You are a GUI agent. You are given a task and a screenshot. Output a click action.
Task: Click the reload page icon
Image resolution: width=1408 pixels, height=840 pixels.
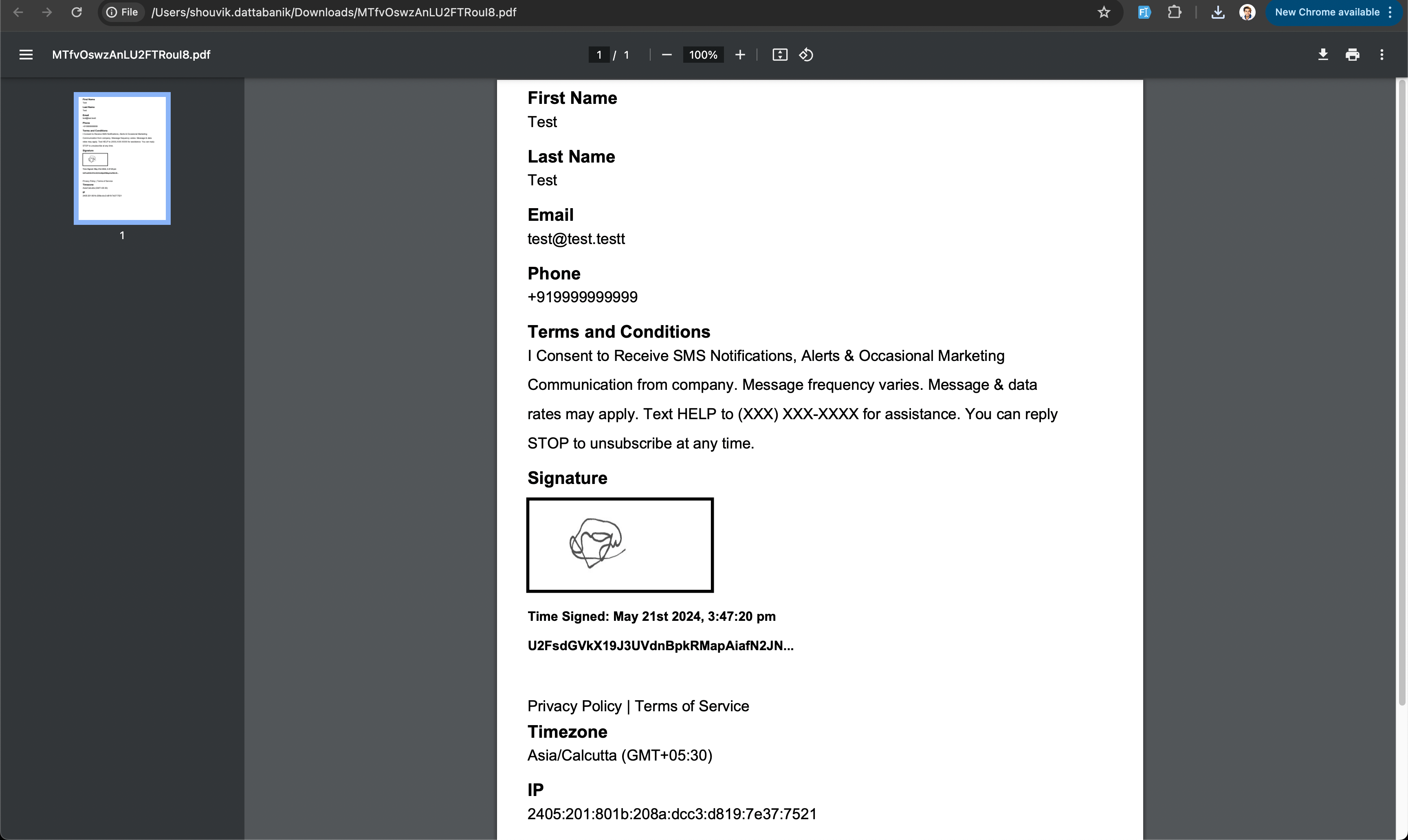(77, 12)
